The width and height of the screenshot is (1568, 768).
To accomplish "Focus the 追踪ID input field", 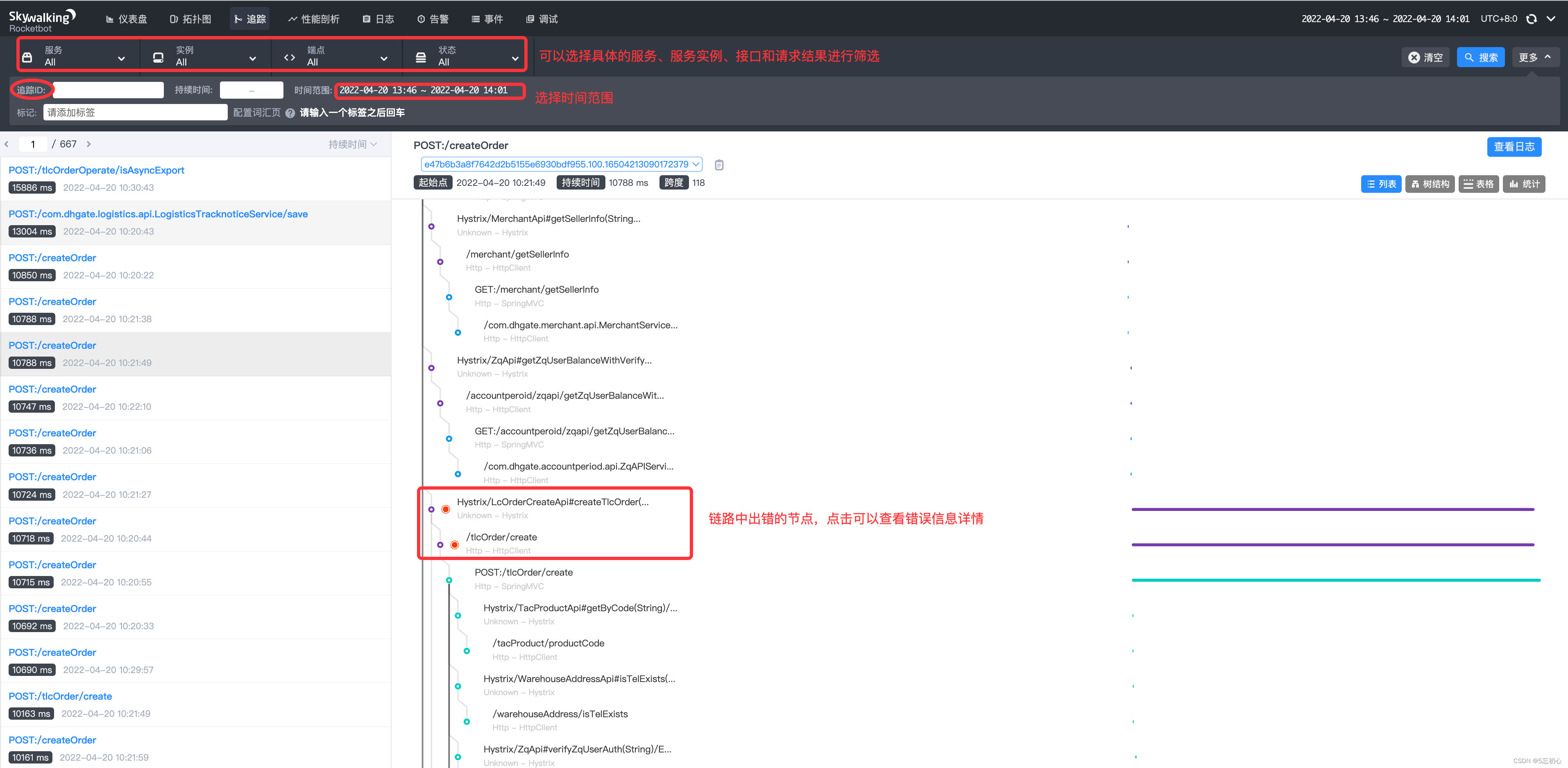I will point(109,90).
